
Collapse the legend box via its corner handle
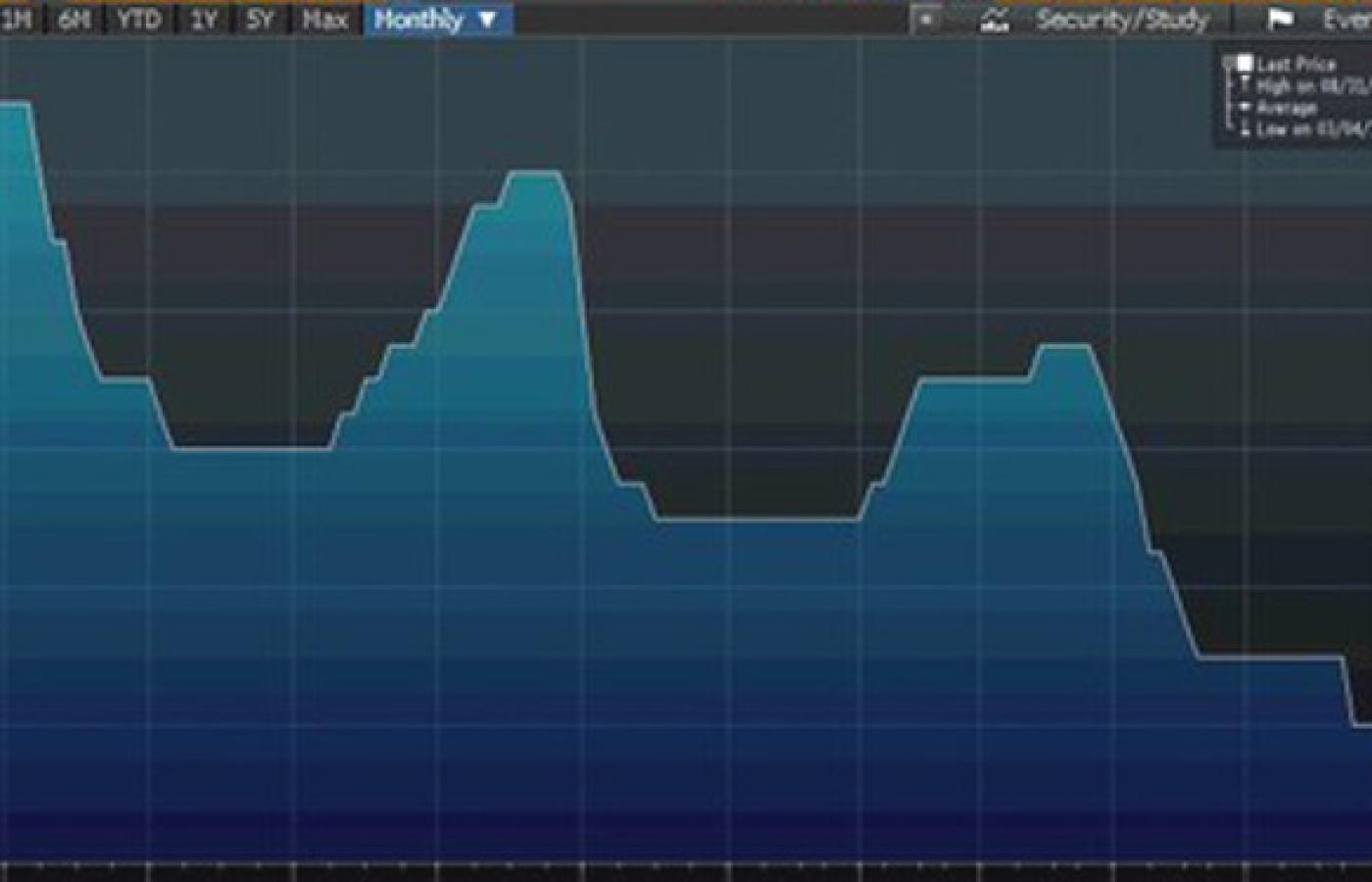1227,61
